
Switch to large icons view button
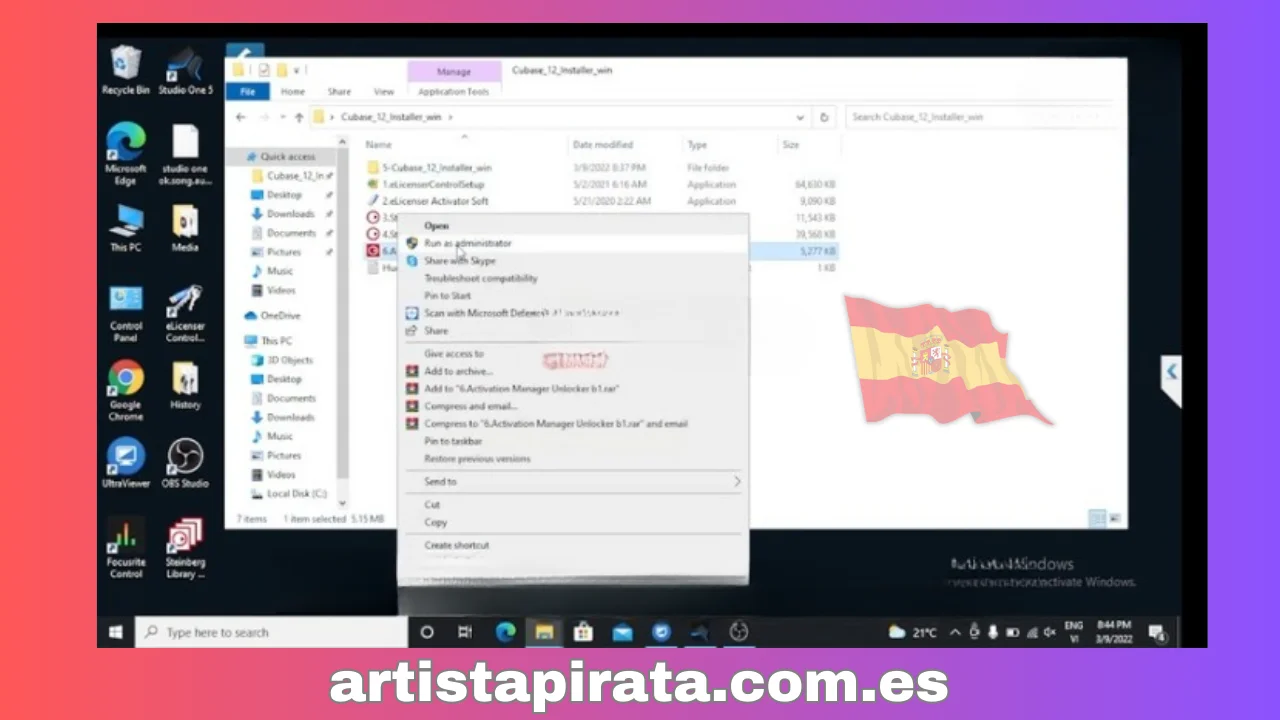[1114, 518]
